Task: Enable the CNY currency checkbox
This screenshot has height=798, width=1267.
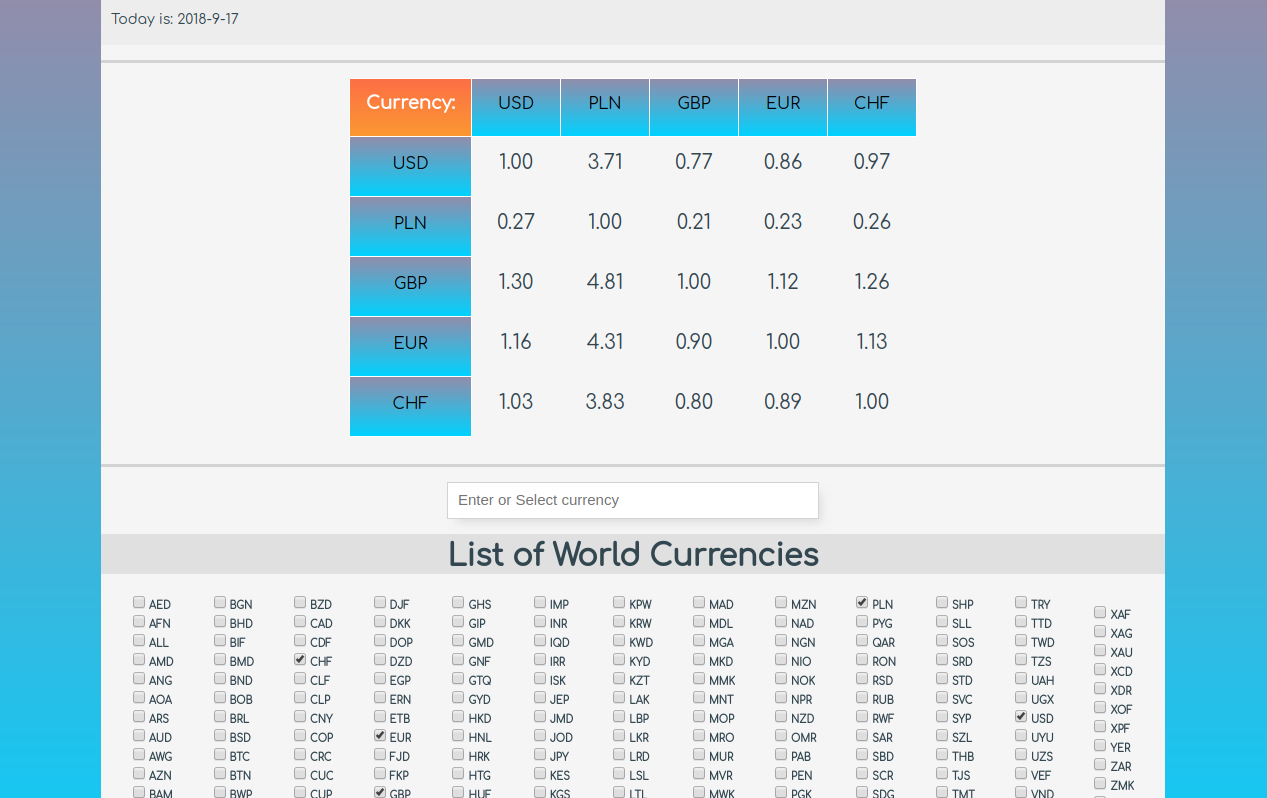Action: [x=300, y=716]
